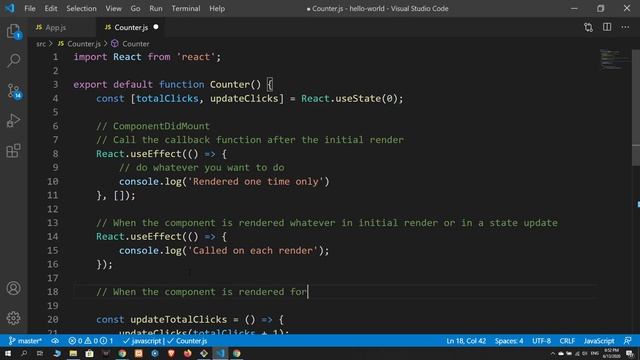Click the VS Code logo in title bar
640x360 pixels.
click(10, 8)
